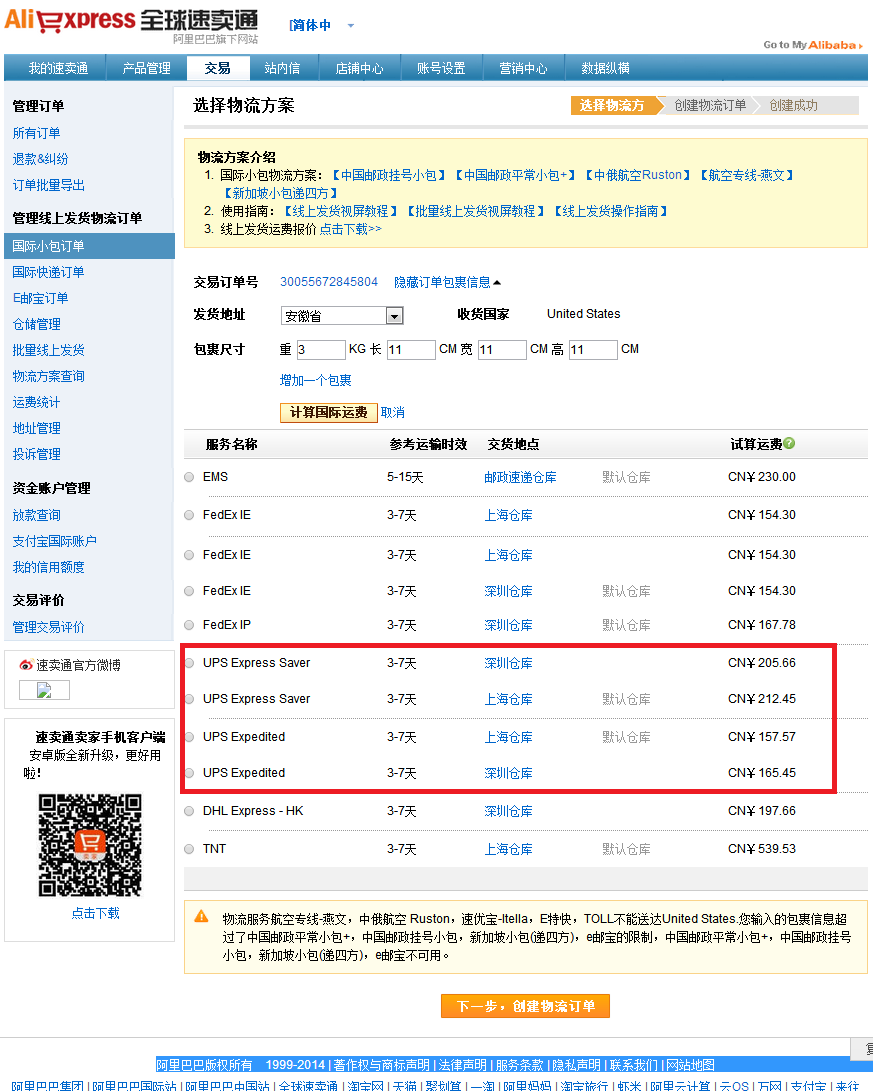Click 点击下载>> freight quote link
The image size is (873, 1092).
point(350,229)
